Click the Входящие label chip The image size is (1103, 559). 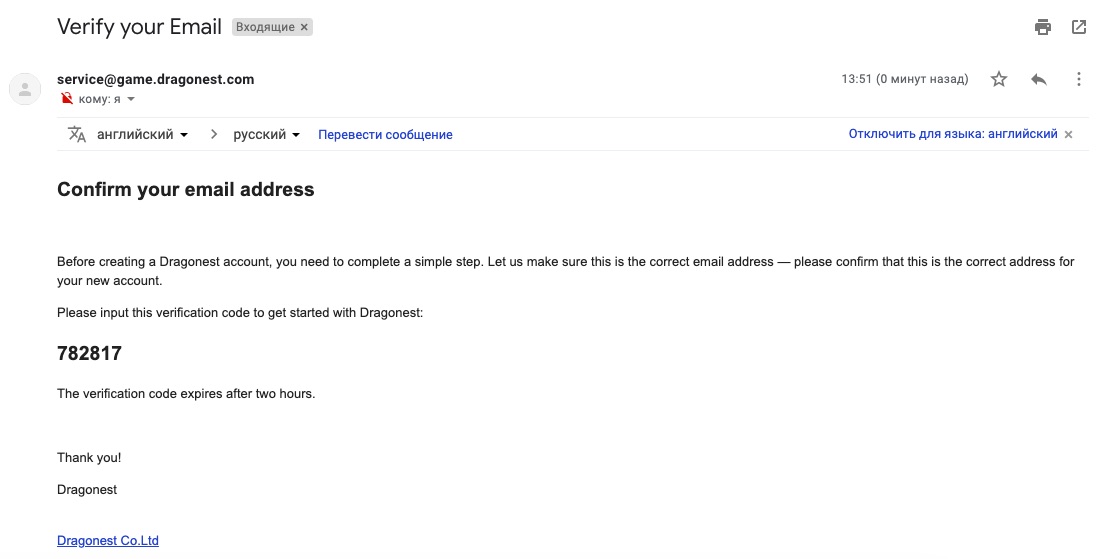pyautogui.click(x=265, y=27)
